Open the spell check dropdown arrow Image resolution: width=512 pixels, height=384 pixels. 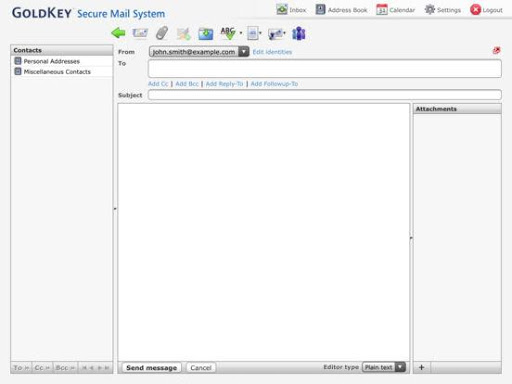241,33
